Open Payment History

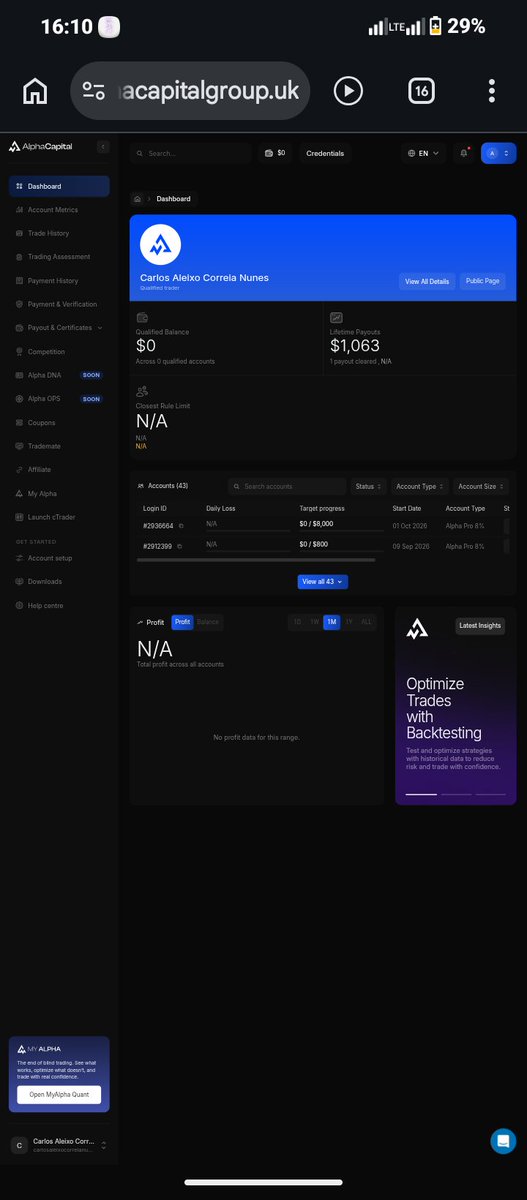59,281
